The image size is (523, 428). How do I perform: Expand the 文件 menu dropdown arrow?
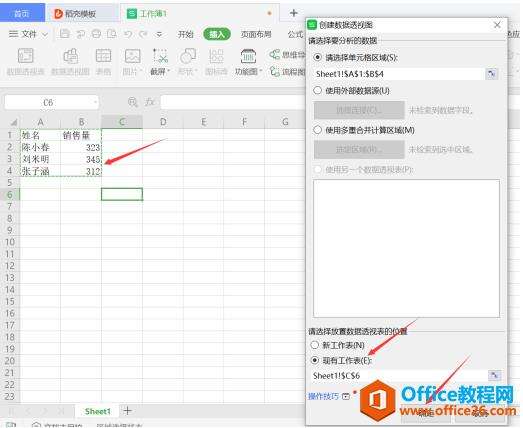click(x=45, y=34)
